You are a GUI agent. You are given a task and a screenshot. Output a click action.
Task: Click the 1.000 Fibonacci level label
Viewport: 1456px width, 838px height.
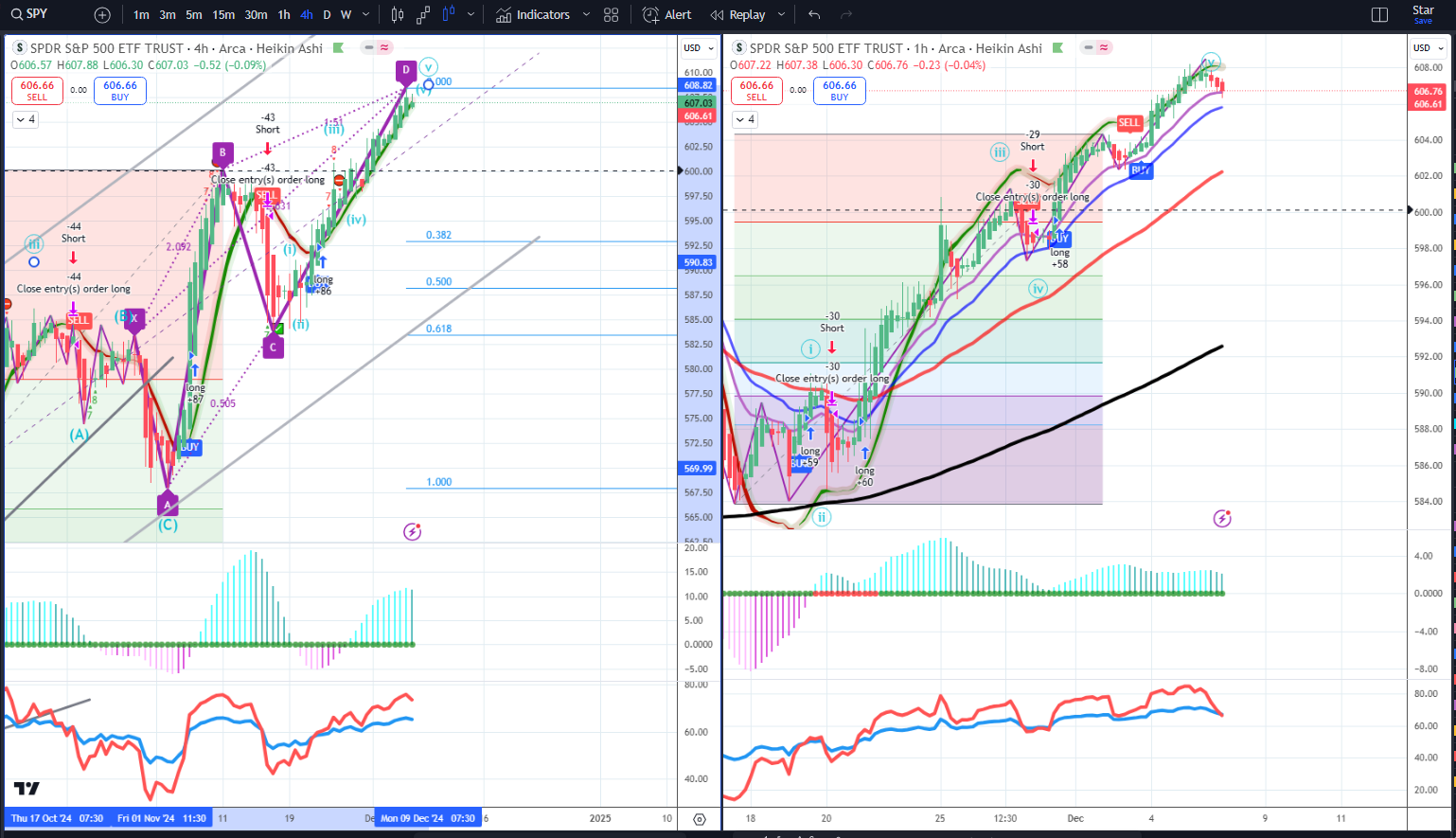click(x=438, y=482)
